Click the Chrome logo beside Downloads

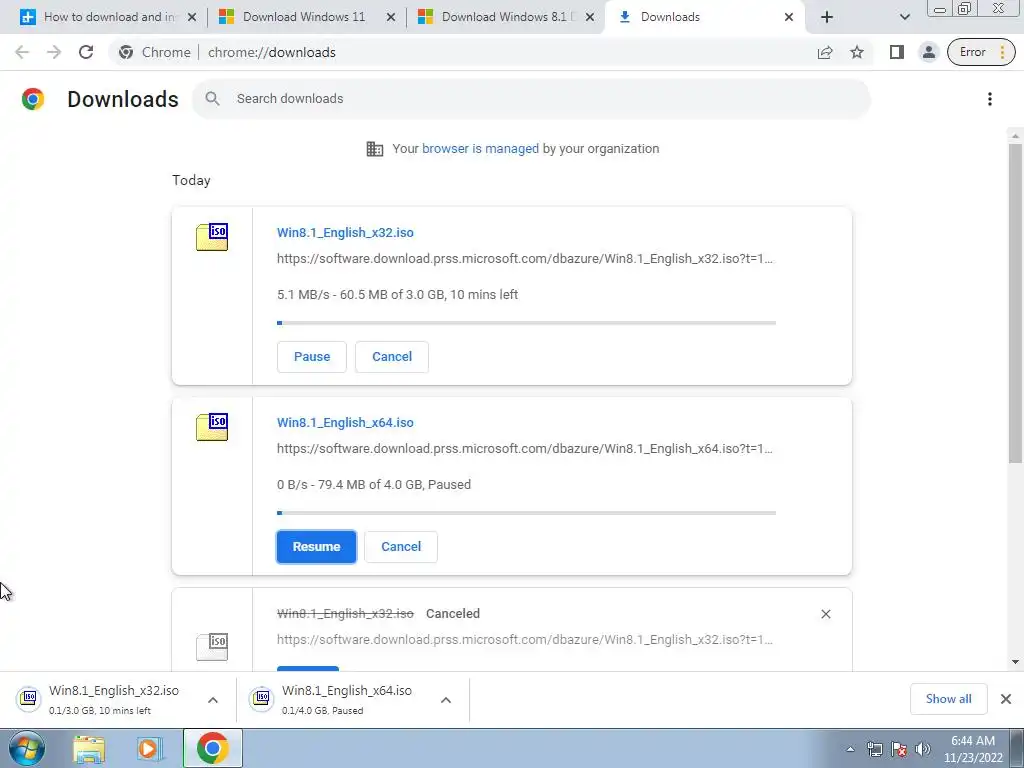pyautogui.click(x=33, y=99)
